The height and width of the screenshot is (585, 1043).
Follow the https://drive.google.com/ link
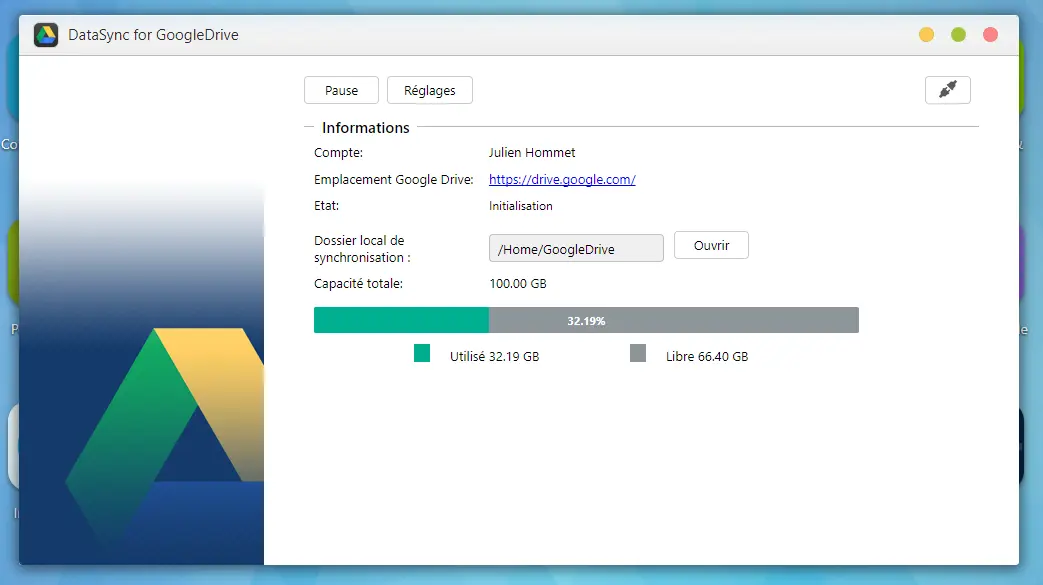click(562, 179)
